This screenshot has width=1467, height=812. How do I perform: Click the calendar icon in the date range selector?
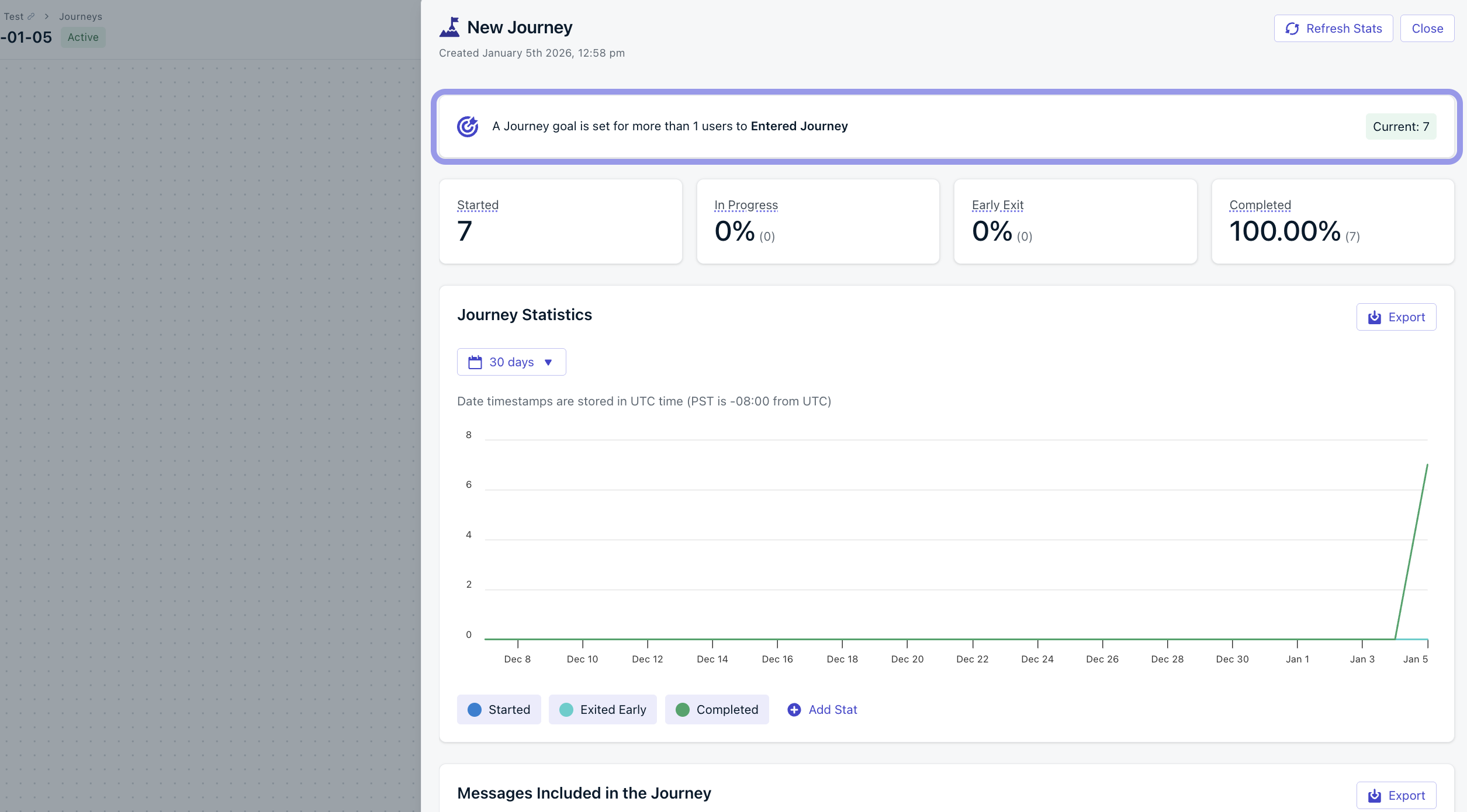click(475, 362)
